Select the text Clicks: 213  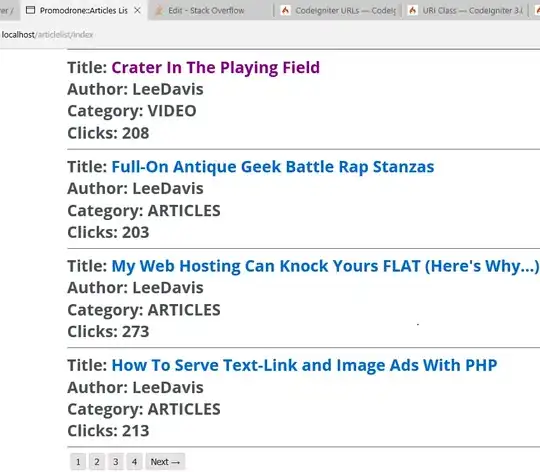point(108,431)
